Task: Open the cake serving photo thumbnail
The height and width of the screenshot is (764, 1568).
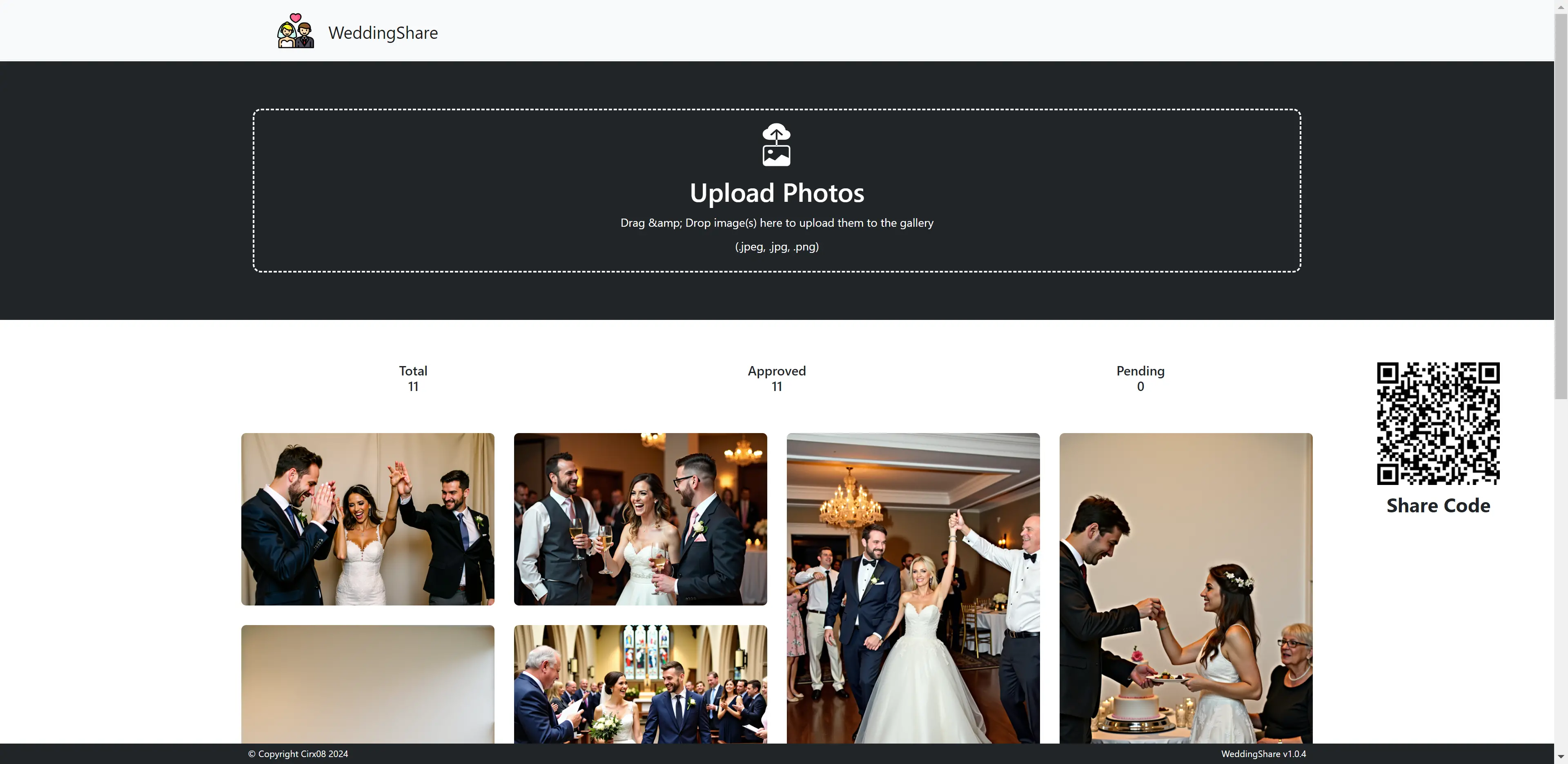Action: click(1185, 585)
